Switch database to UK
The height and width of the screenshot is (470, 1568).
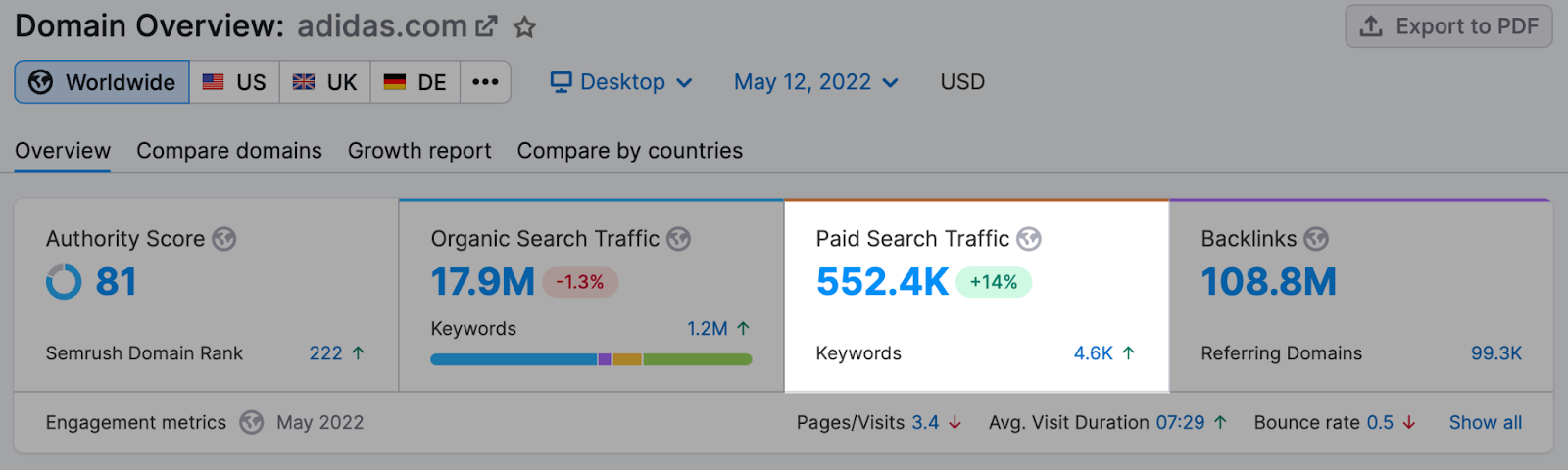pos(325,82)
